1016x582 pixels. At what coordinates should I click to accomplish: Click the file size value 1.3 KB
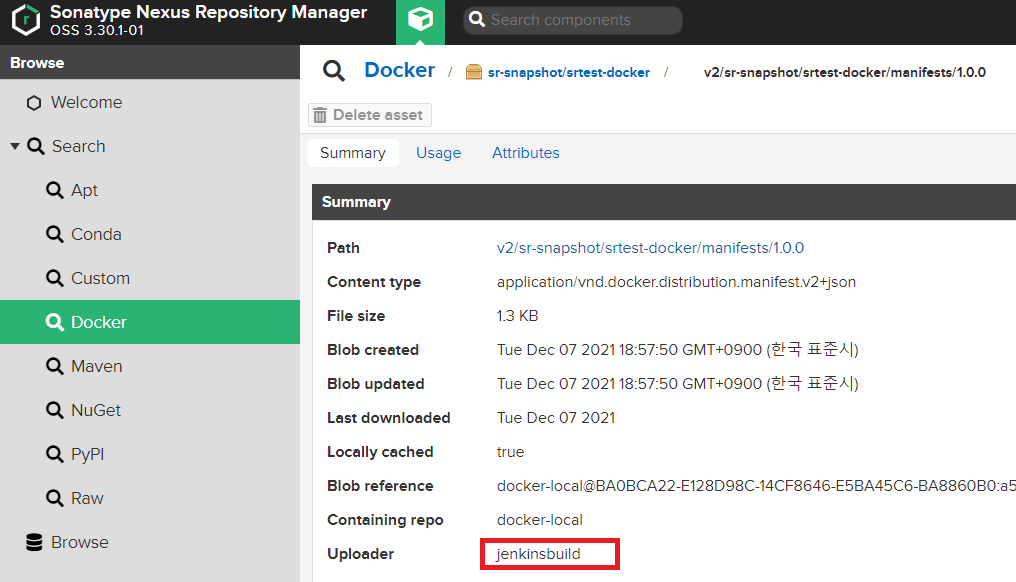[x=518, y=316]
